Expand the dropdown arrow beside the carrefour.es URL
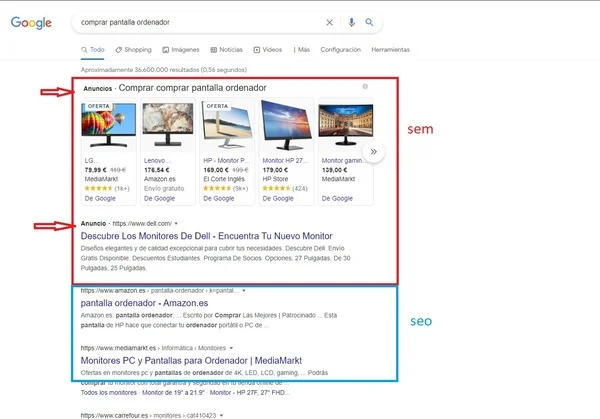 pos(221,416)
